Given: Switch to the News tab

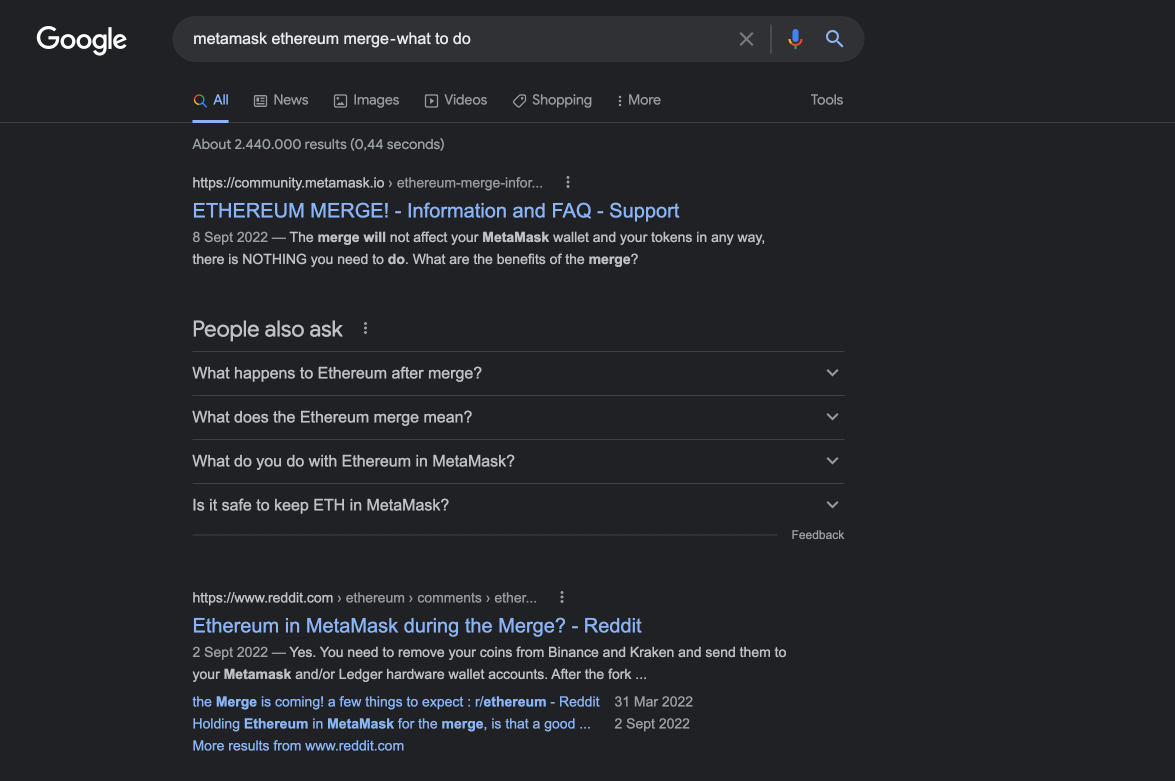Looking at the screenshot, I should pyautogui.click(x=281, y=100).
